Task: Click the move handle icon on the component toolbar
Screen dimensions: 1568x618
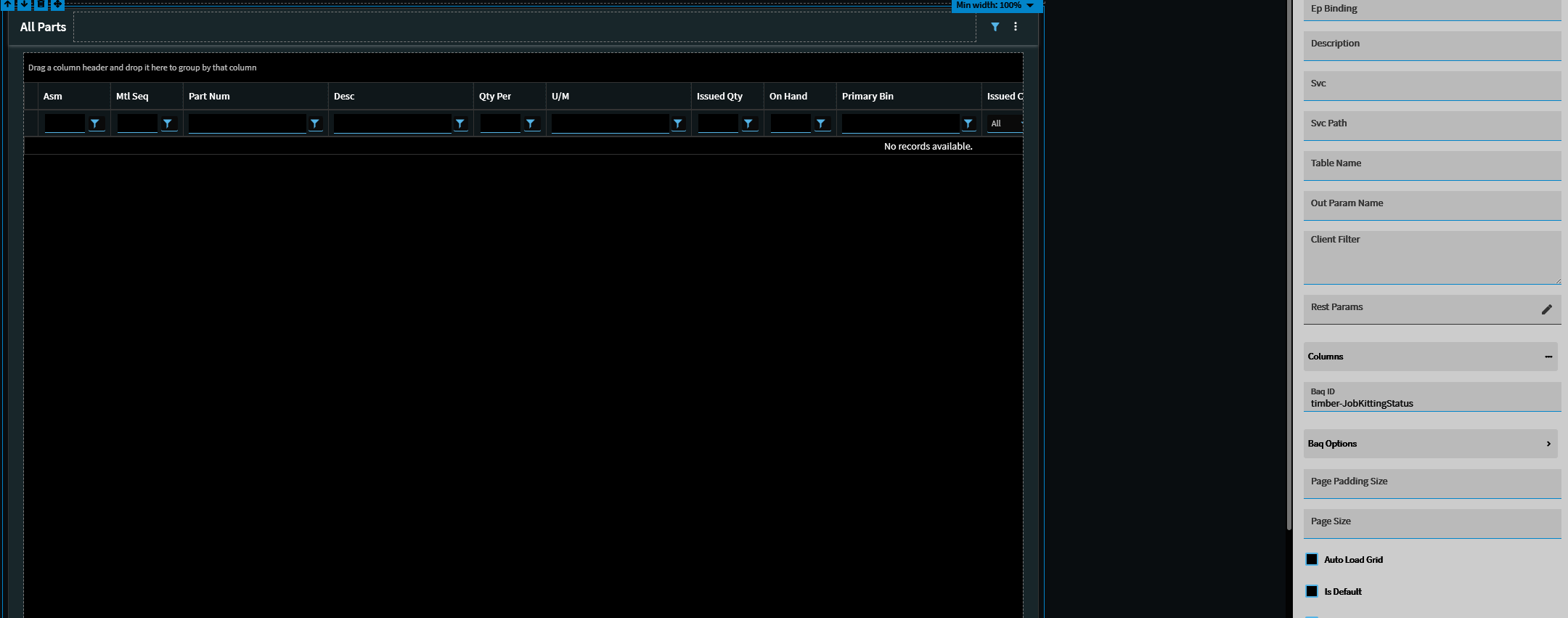Action: point(57,4)
